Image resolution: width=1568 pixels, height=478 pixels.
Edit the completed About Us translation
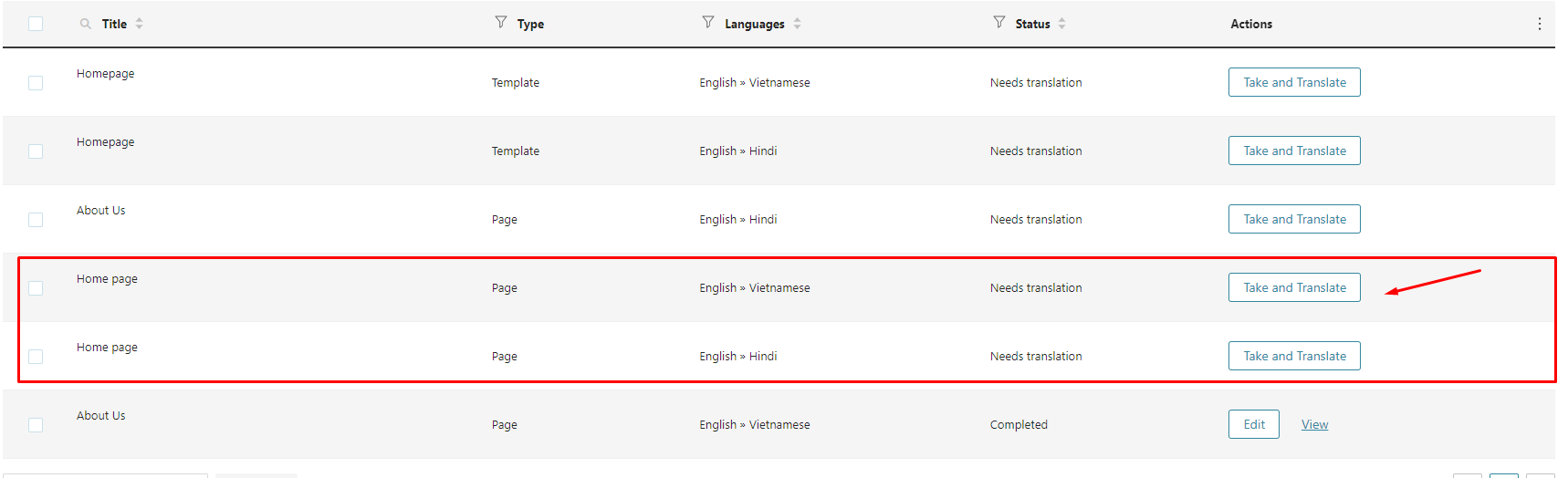click(x=1254, y=424)
